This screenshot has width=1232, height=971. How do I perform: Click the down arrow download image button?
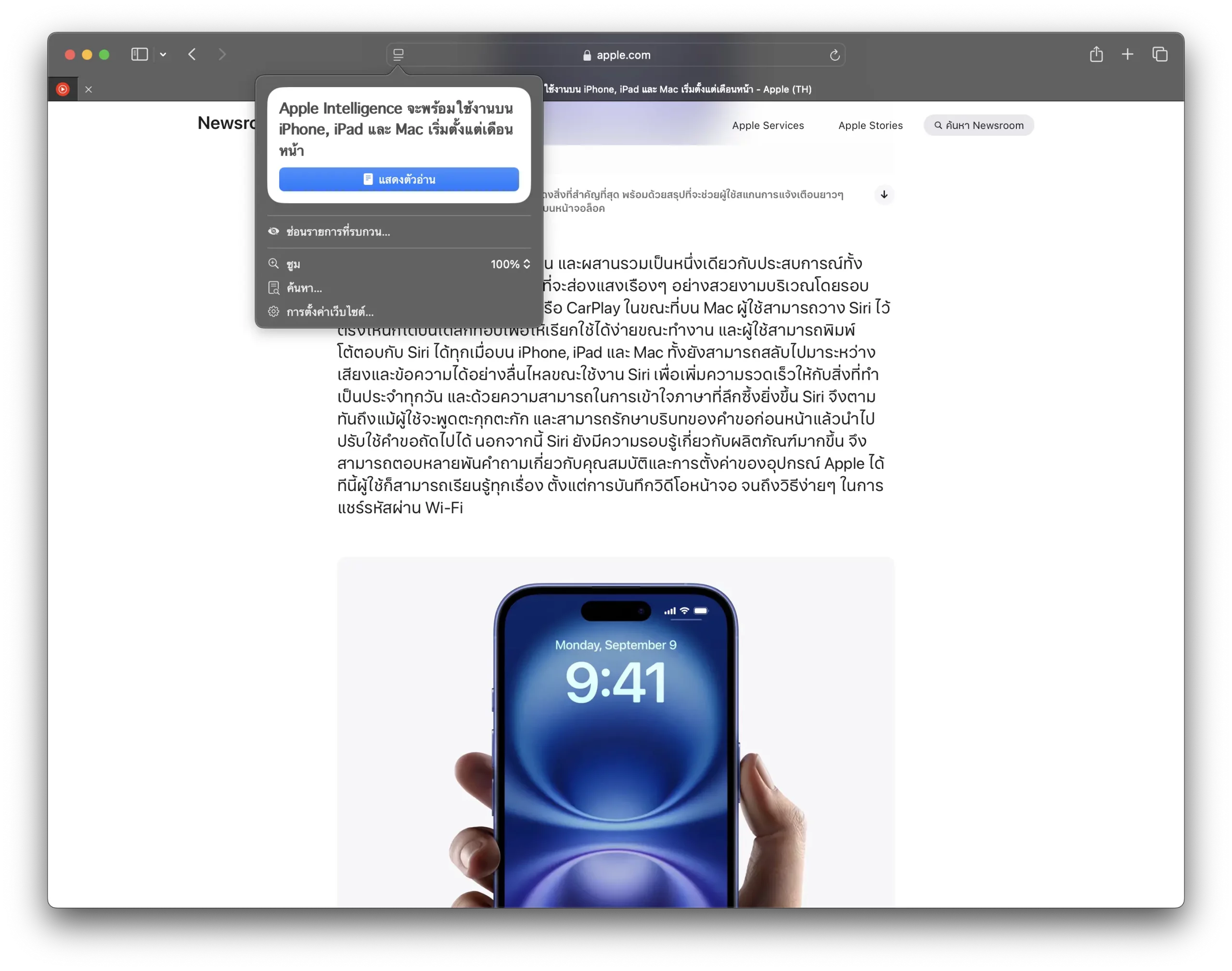click(884, 195)
